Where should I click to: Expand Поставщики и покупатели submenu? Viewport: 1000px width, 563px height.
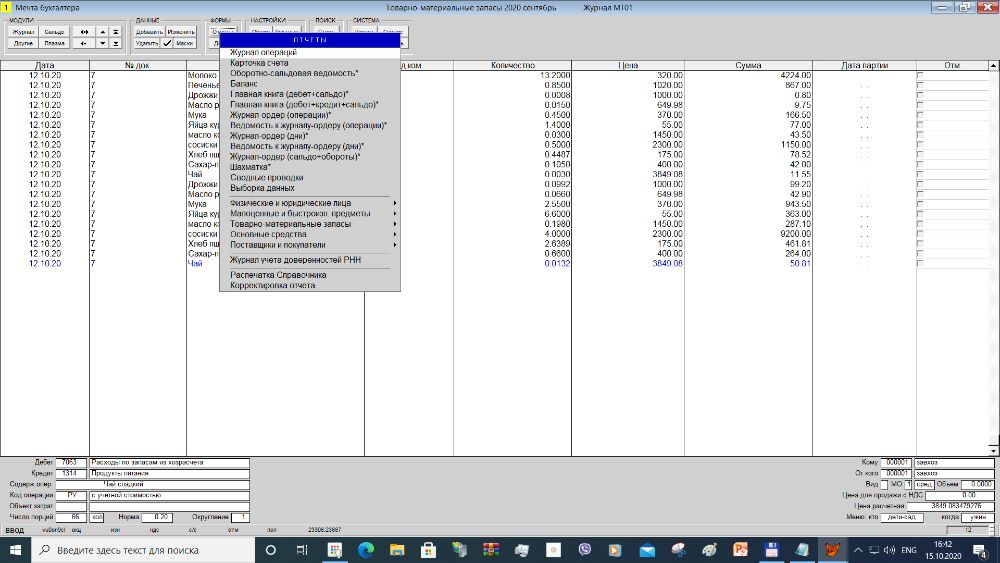(x=310, y=245)
